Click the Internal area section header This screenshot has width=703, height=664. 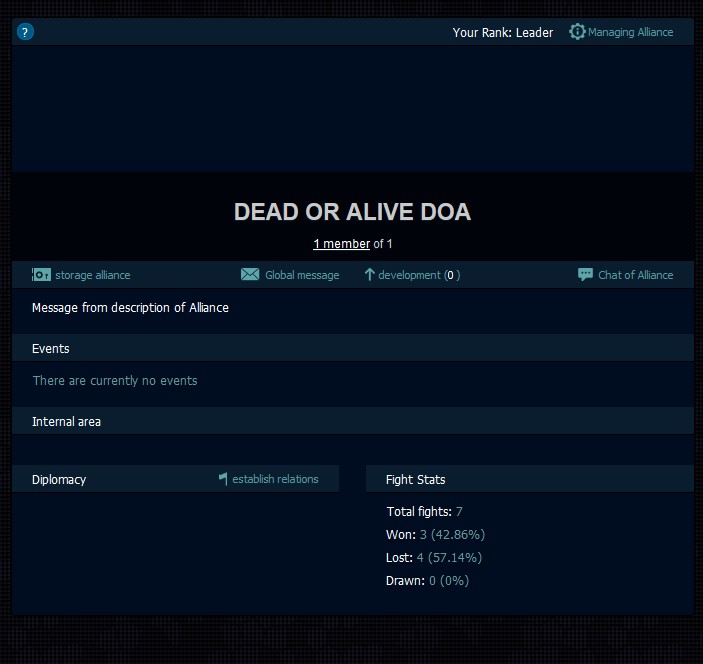point(66,422)
